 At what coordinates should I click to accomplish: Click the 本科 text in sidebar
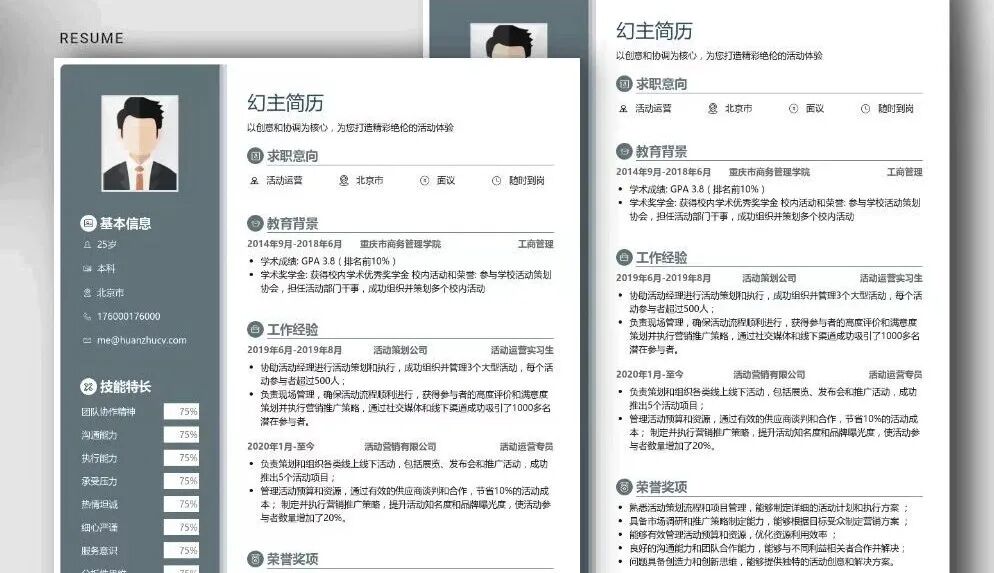pos(106,269)
